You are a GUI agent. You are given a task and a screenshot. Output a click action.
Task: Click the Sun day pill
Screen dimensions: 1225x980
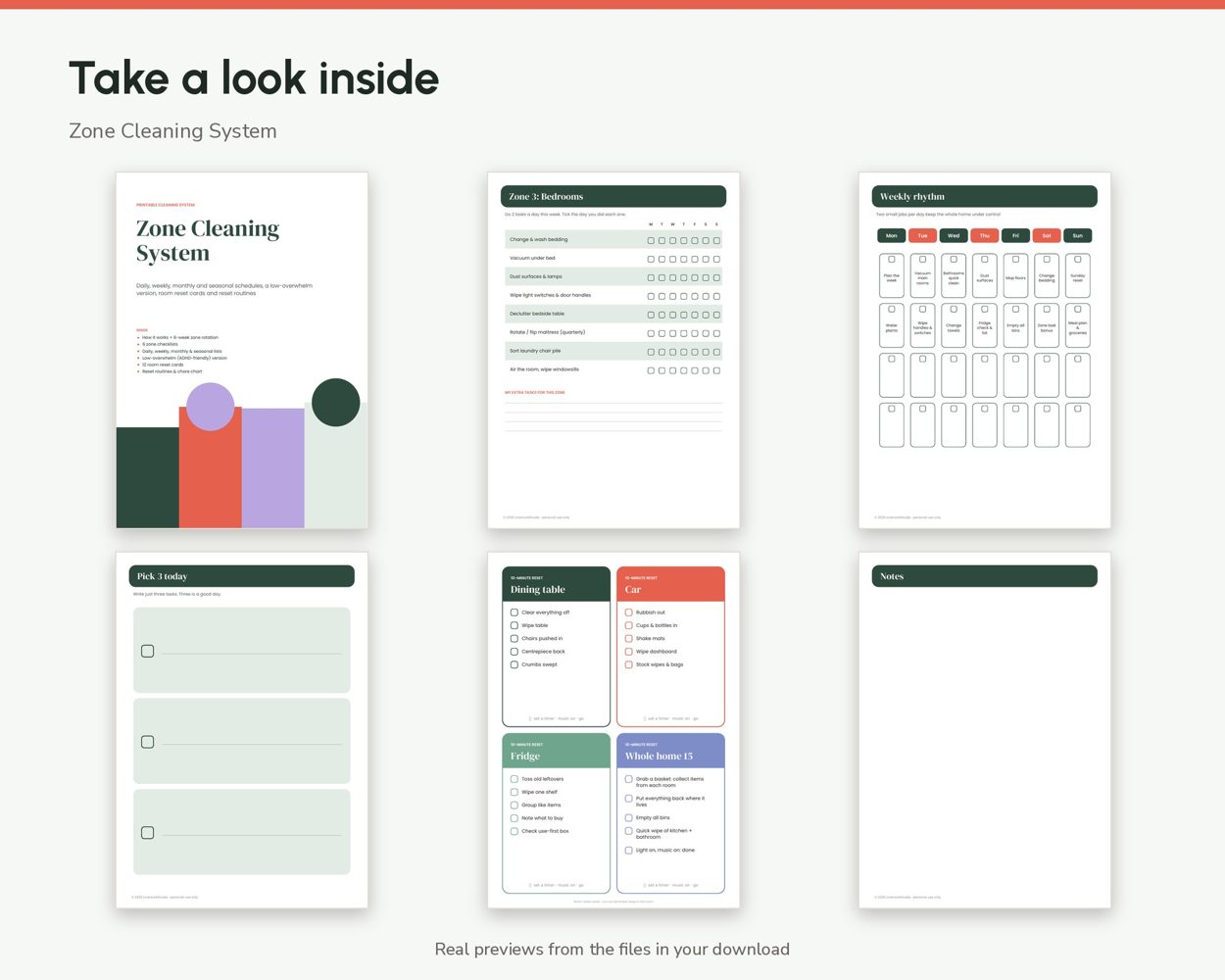pos(1078,235)
